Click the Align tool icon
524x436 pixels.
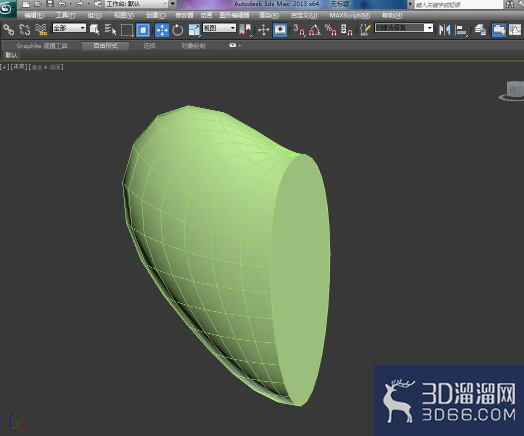[x=462, y=30]
